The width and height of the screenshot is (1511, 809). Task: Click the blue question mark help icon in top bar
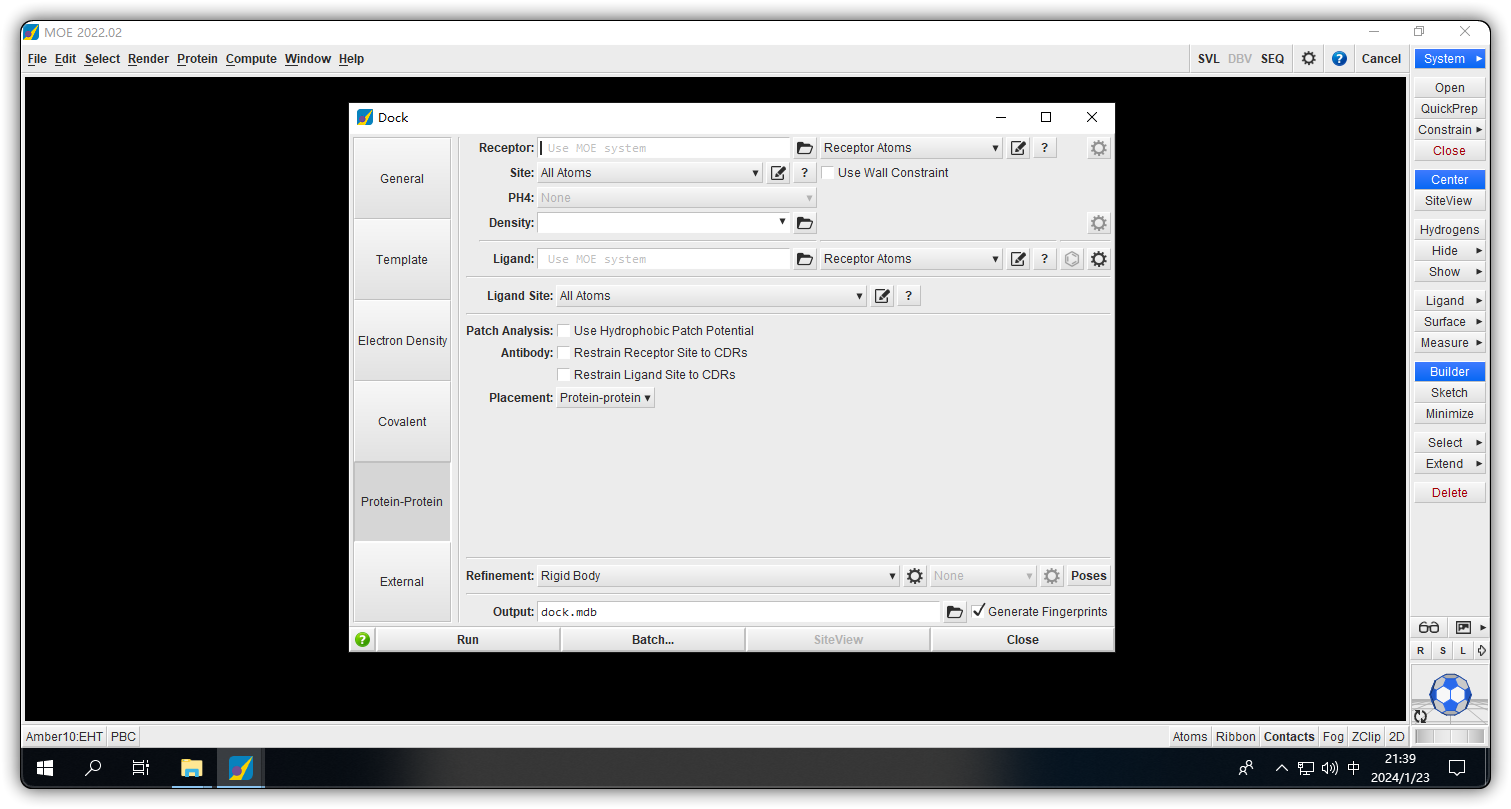(1339, 59)
